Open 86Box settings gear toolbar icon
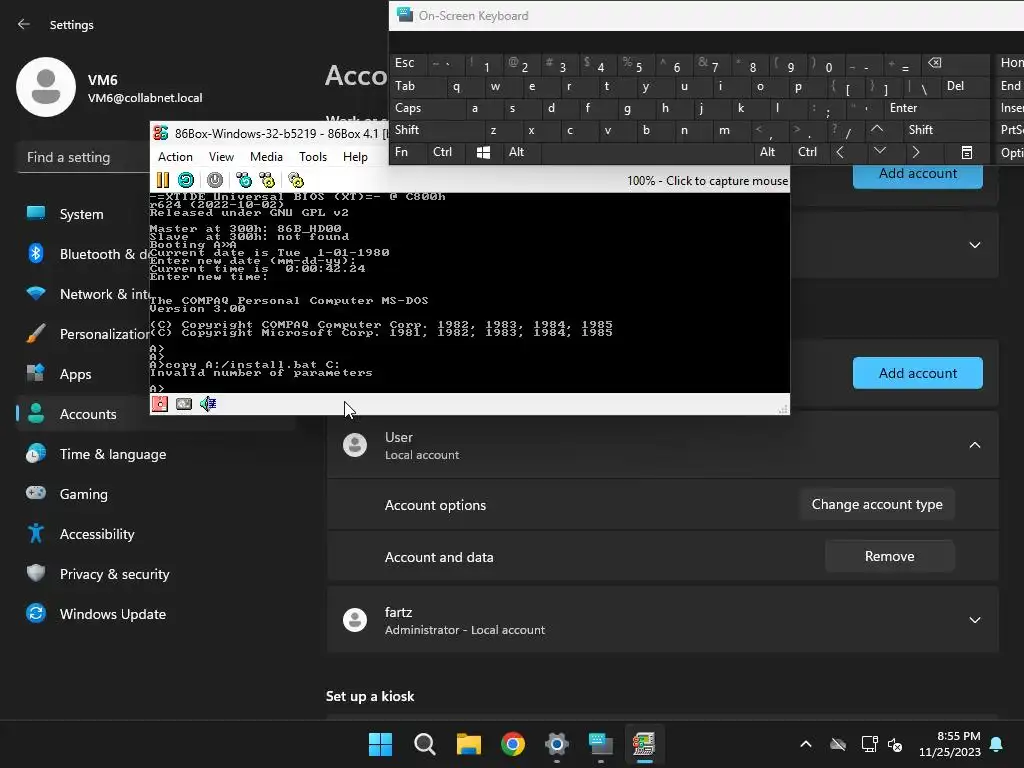The image size is (1024, 768). [296, 180]
